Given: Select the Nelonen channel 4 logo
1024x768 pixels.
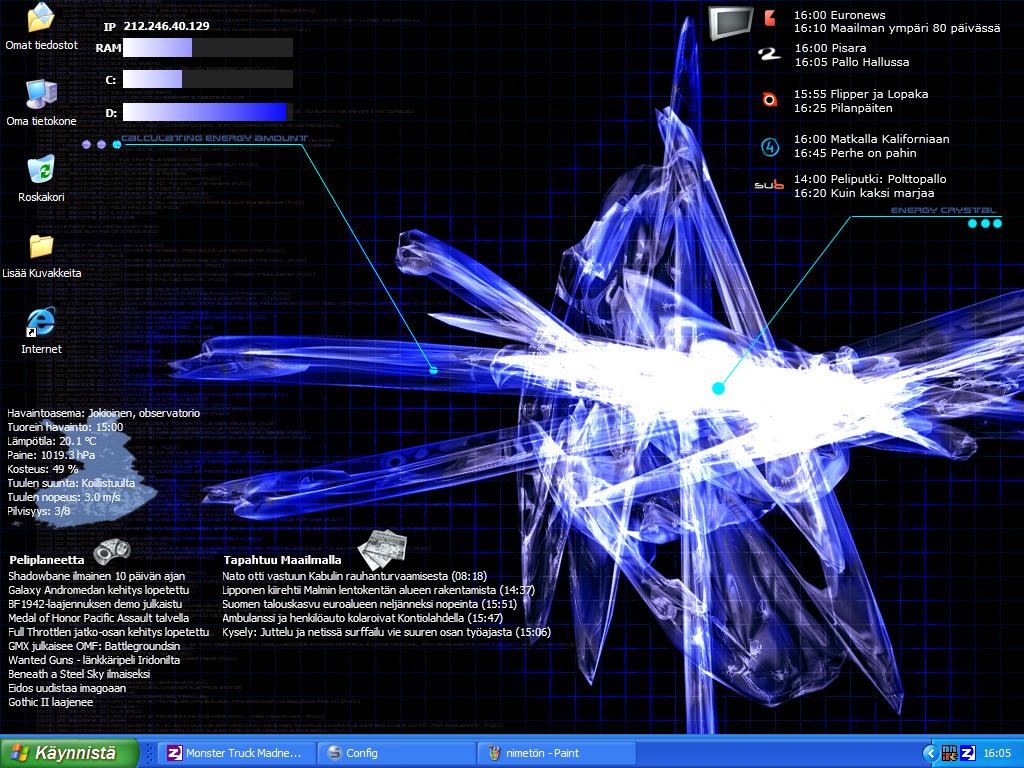Looking at the screenshot, I should tap(769, 147).
